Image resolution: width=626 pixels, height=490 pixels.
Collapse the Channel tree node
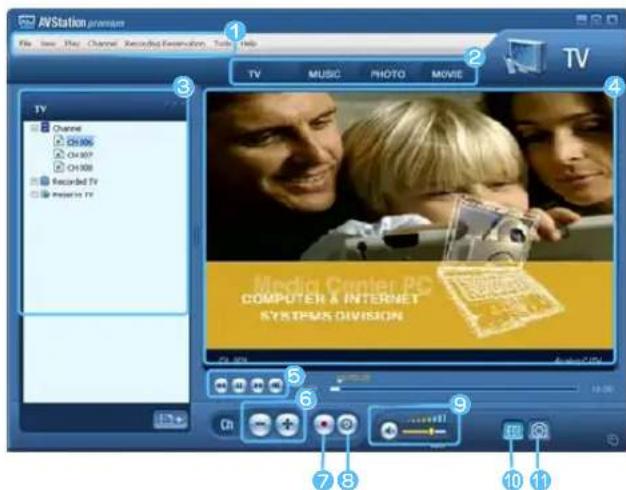pos(35,128)
